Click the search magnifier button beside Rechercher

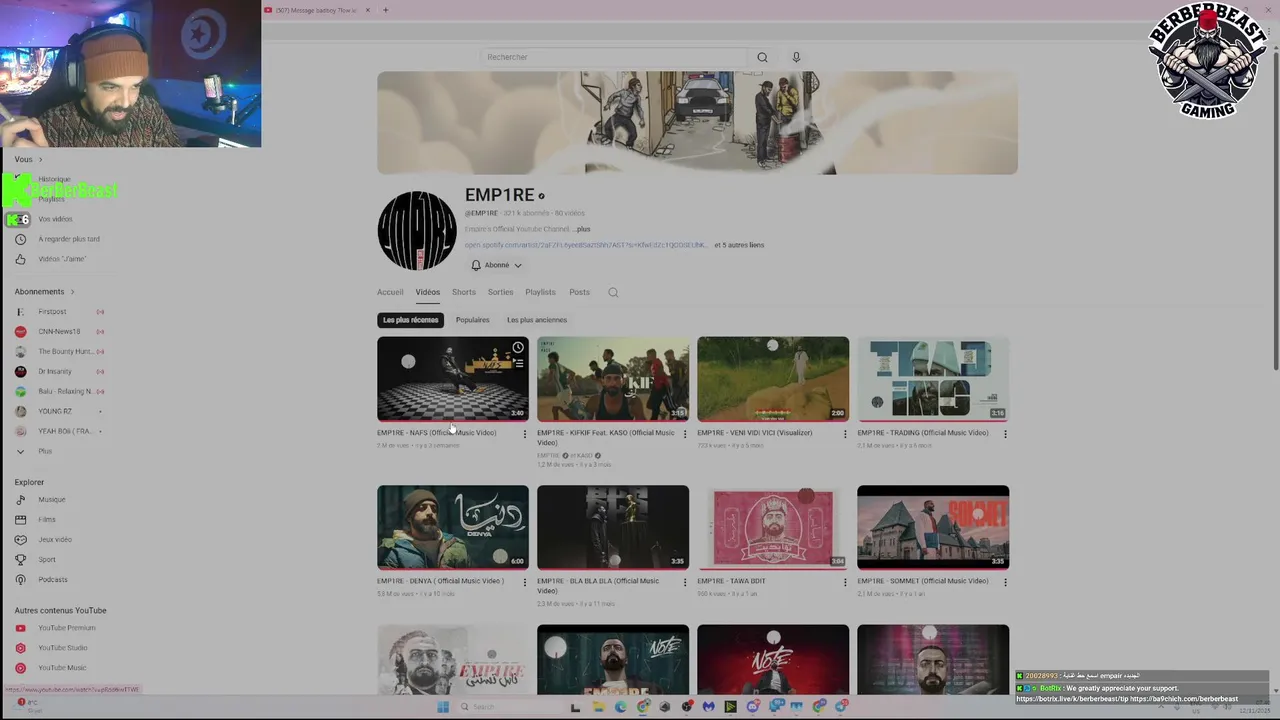[762, 57]
